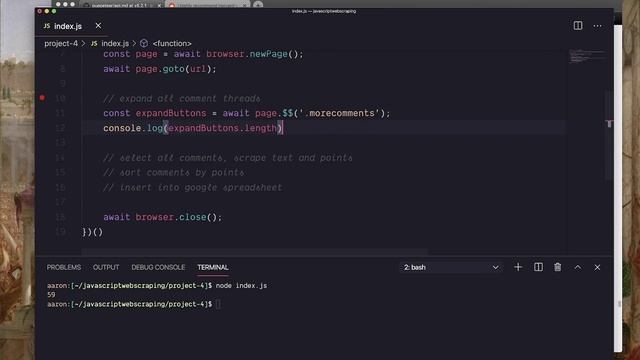The image size is (640, 360).
Task: Click the 'const page = await browser.newPage();' line
Action: pyautogui.click(x=203, y=54)
